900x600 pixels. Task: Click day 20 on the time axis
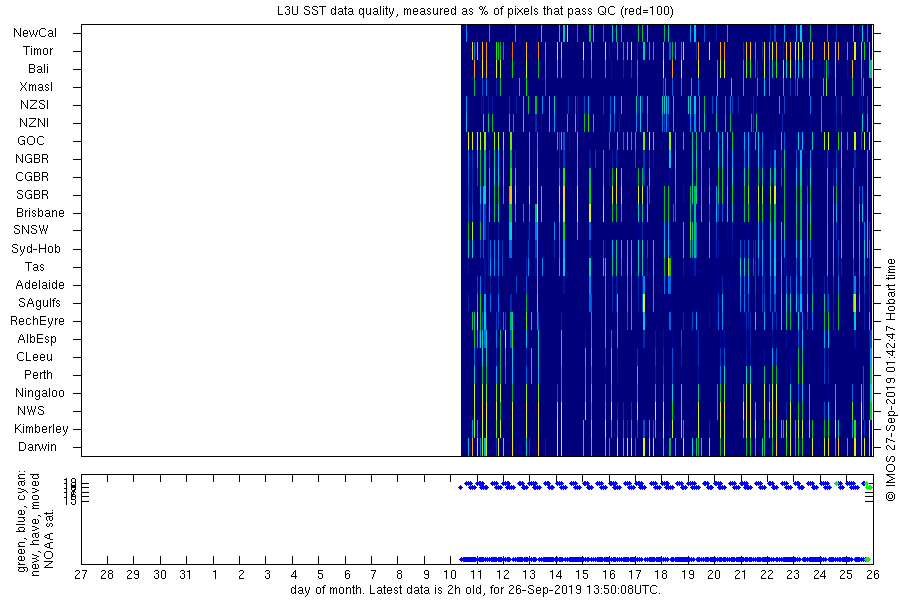coord(714,575)
